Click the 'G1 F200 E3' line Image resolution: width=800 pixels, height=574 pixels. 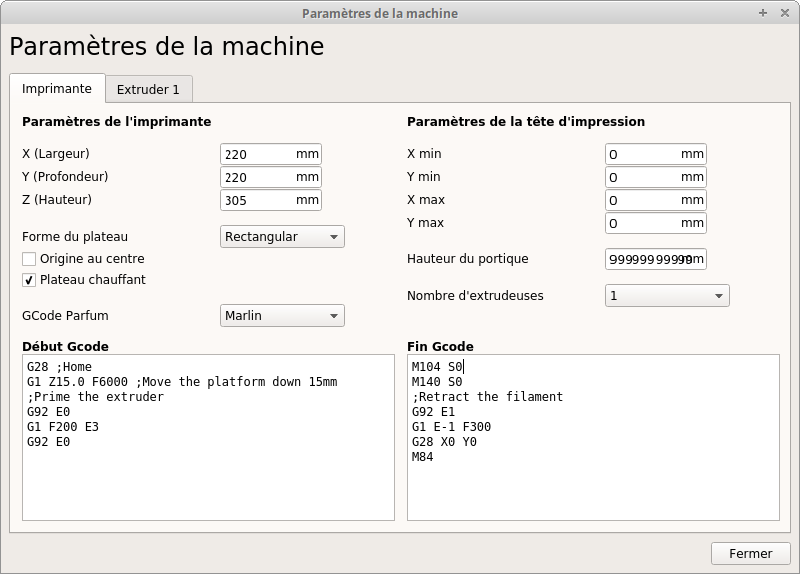(63, 427)
